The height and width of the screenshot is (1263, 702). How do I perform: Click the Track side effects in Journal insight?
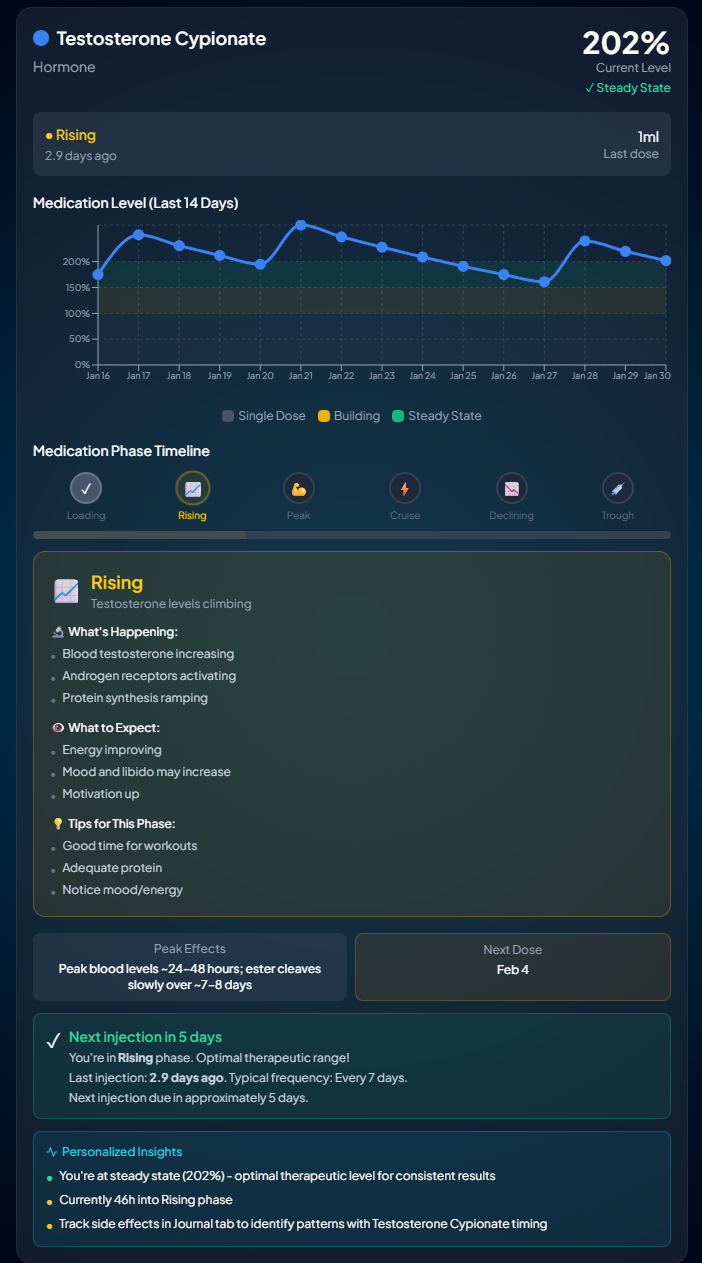303,1224
